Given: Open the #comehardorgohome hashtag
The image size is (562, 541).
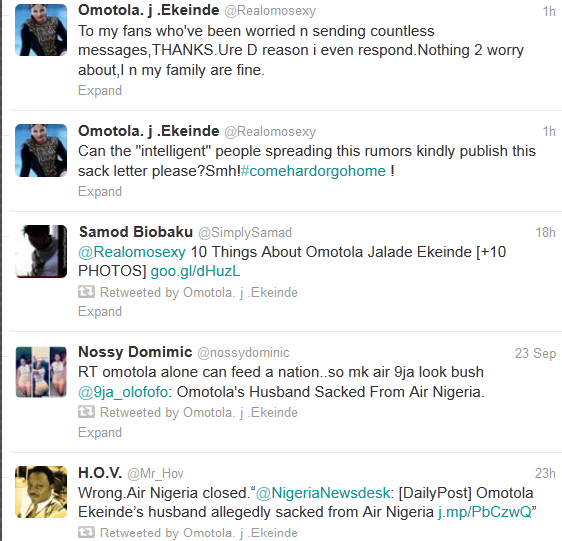Looking at the screenshot, I should tap(313, 171).
